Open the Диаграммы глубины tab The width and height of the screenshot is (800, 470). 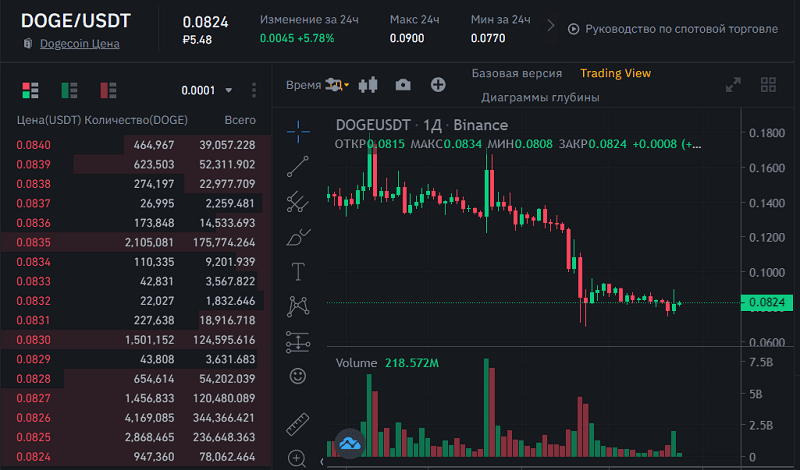pyautogui.click(x=540, y=97)
